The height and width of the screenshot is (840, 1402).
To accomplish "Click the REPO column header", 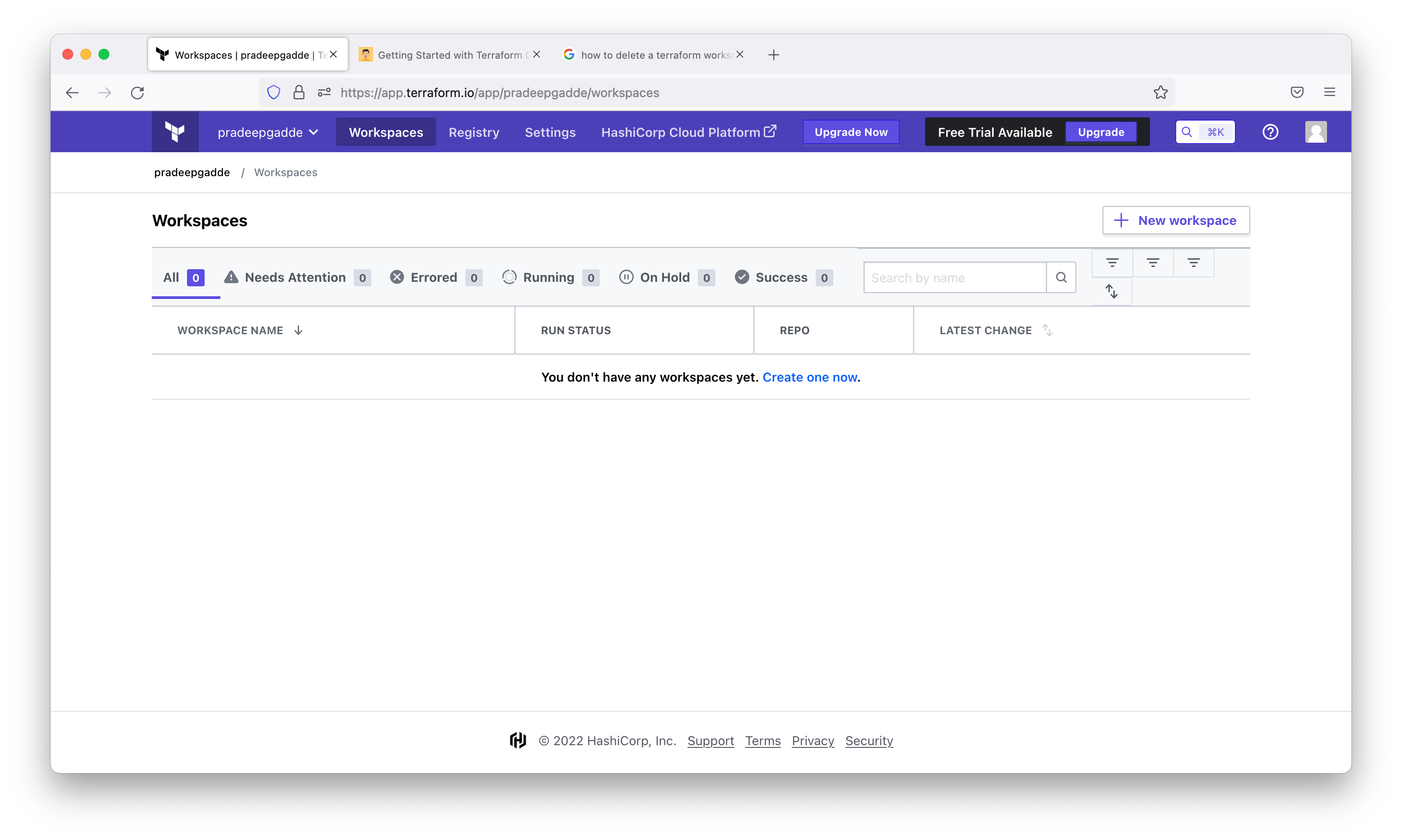I will tap(794, 330).
